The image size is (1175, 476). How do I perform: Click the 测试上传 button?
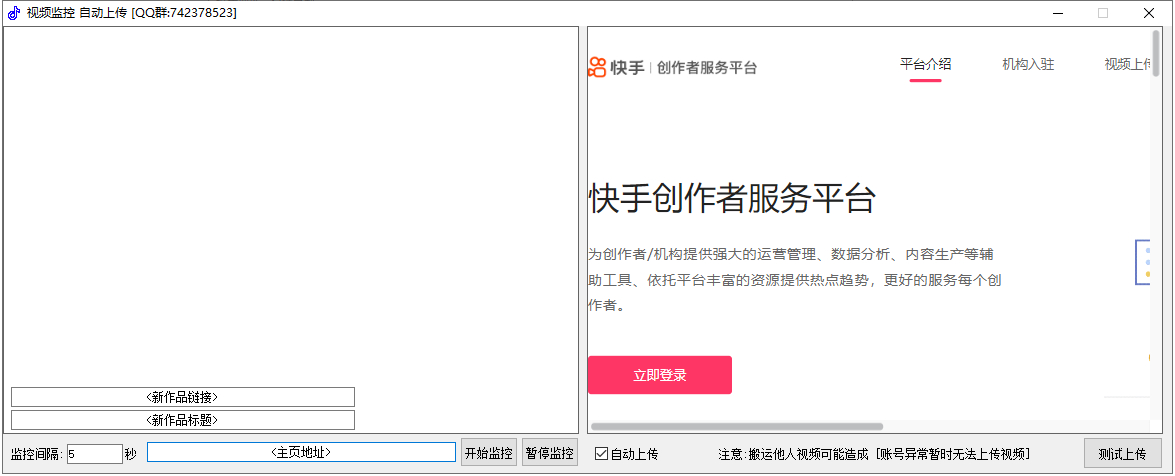tap(1123, 454)
